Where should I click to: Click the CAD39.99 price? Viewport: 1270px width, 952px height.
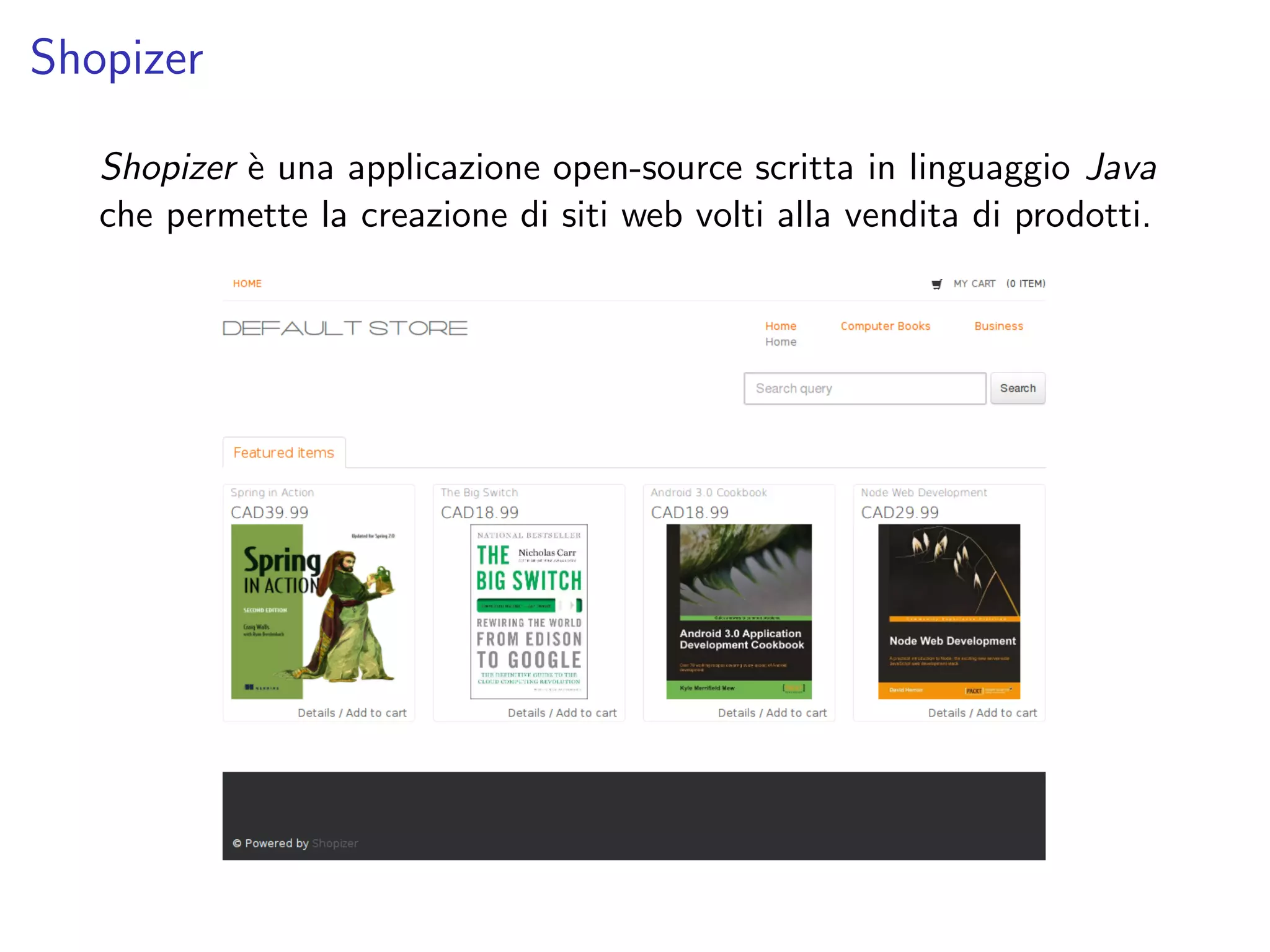tap(269, 513)
